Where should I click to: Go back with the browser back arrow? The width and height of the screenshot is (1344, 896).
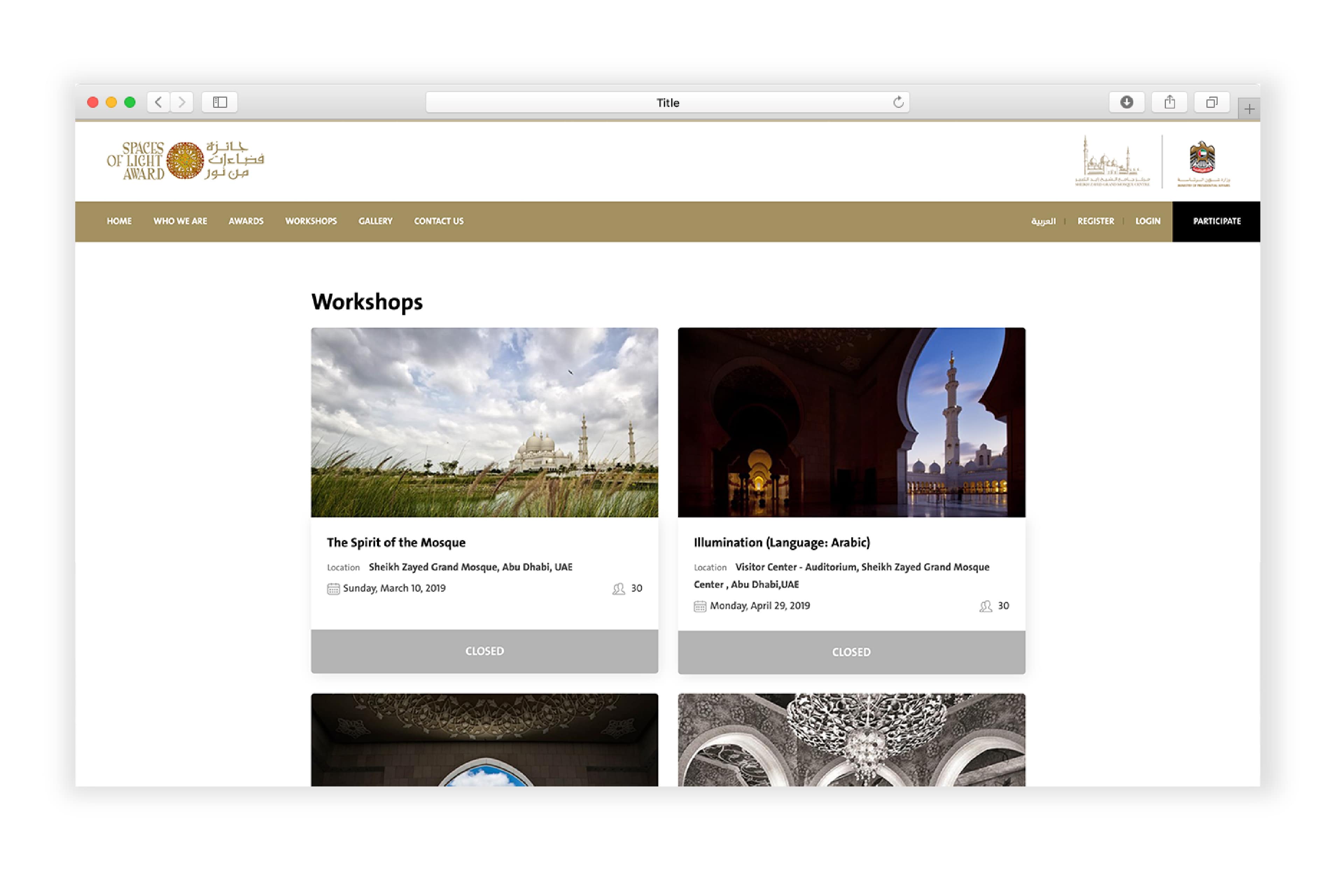point(158,102)
